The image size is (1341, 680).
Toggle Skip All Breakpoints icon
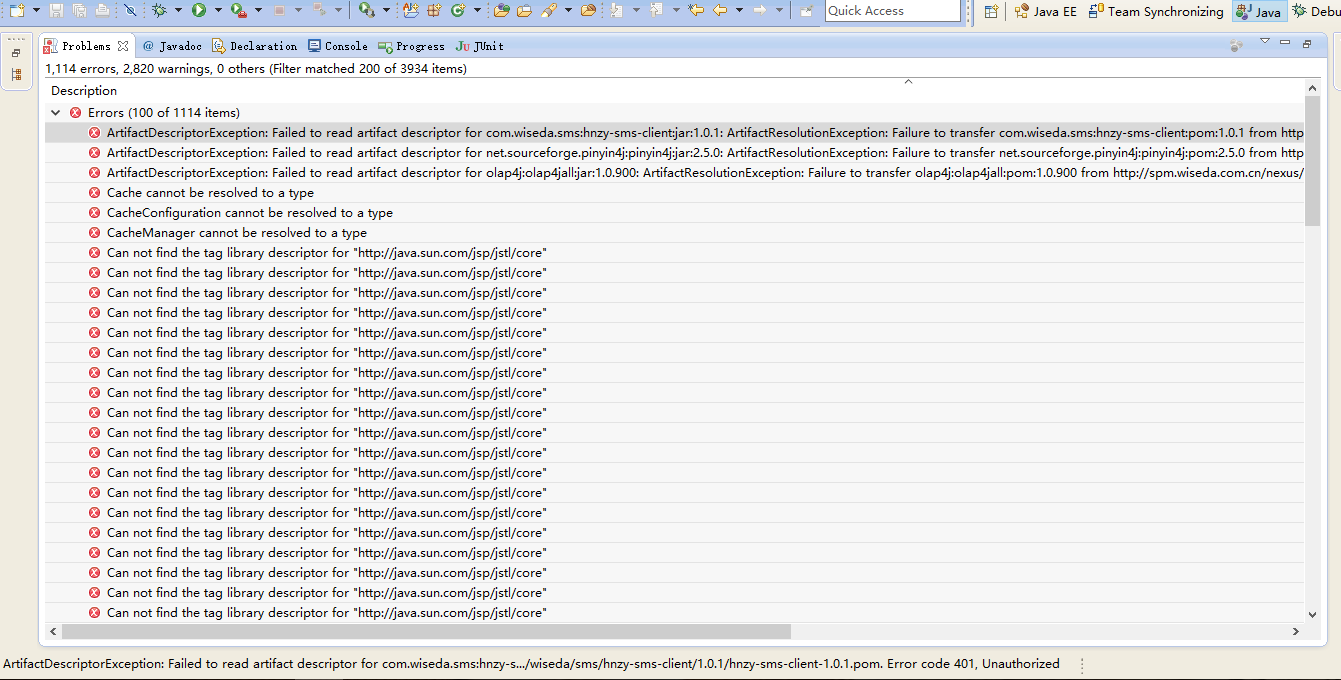[x=130, y=10]
